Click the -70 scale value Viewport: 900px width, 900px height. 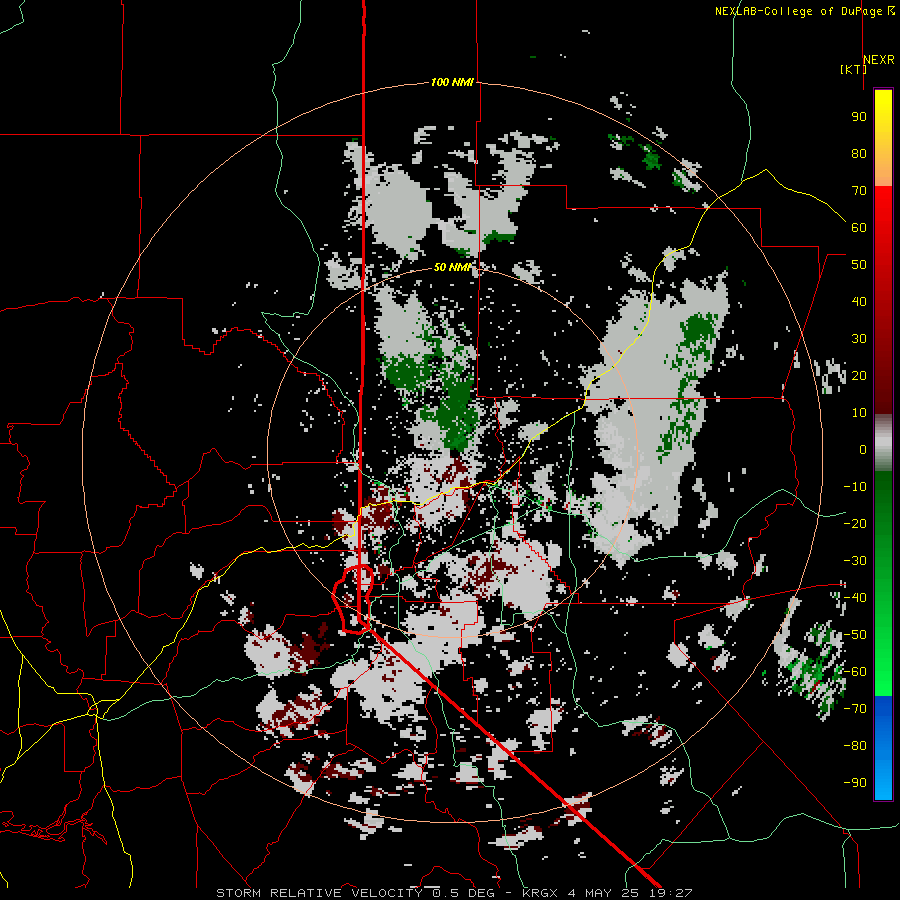tap(855, 709)
